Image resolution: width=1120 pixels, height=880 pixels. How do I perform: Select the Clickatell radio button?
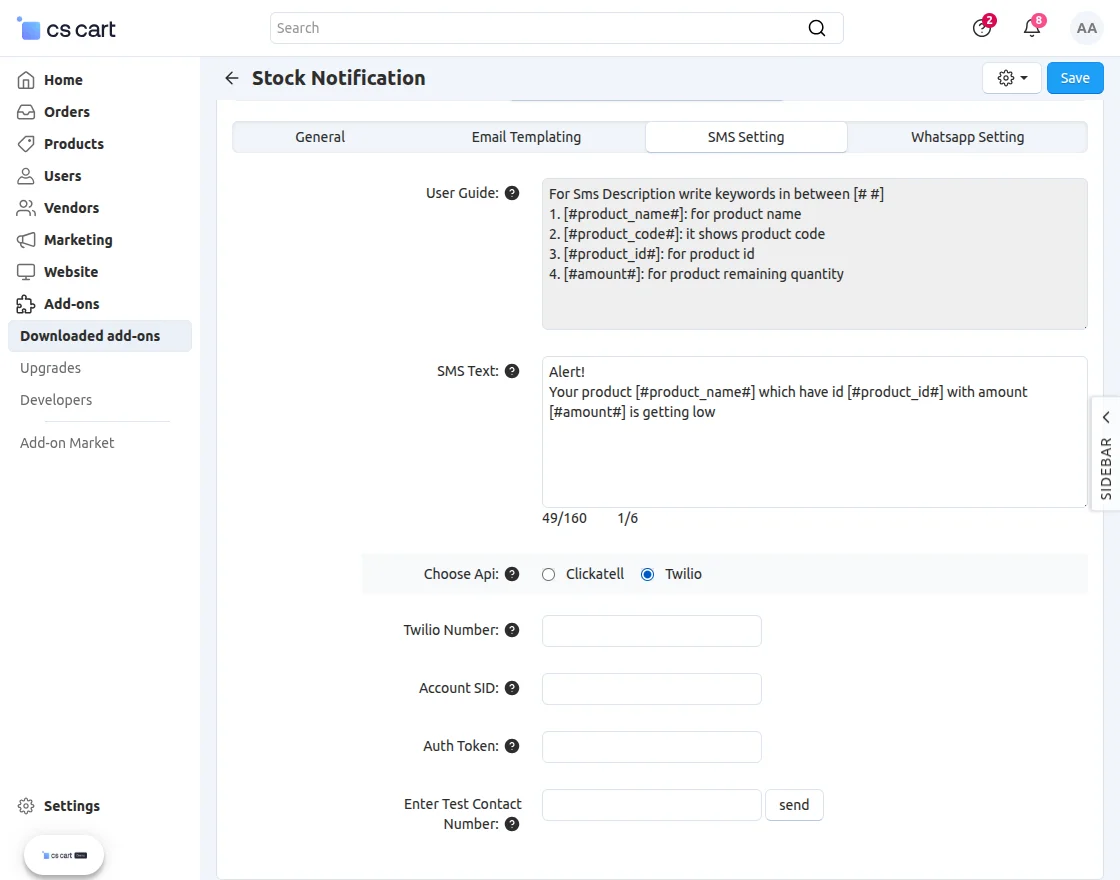coord(548,574)
